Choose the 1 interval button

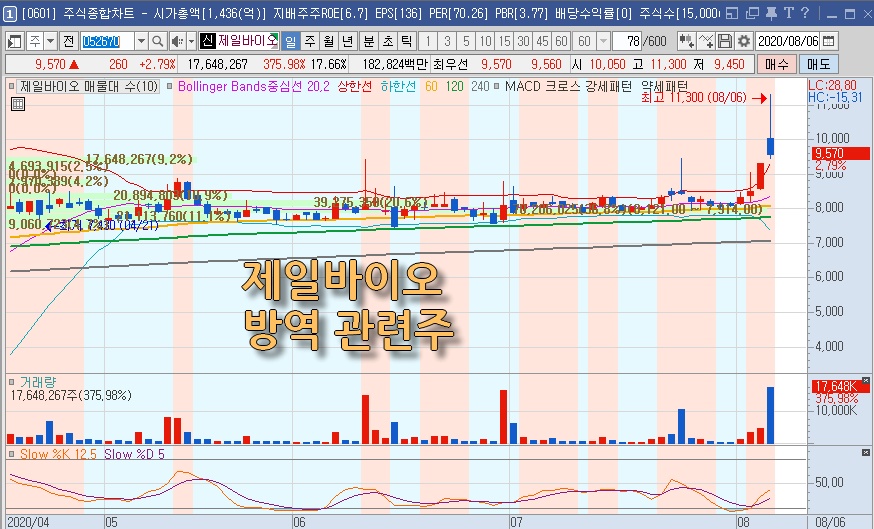click(428, 41)
